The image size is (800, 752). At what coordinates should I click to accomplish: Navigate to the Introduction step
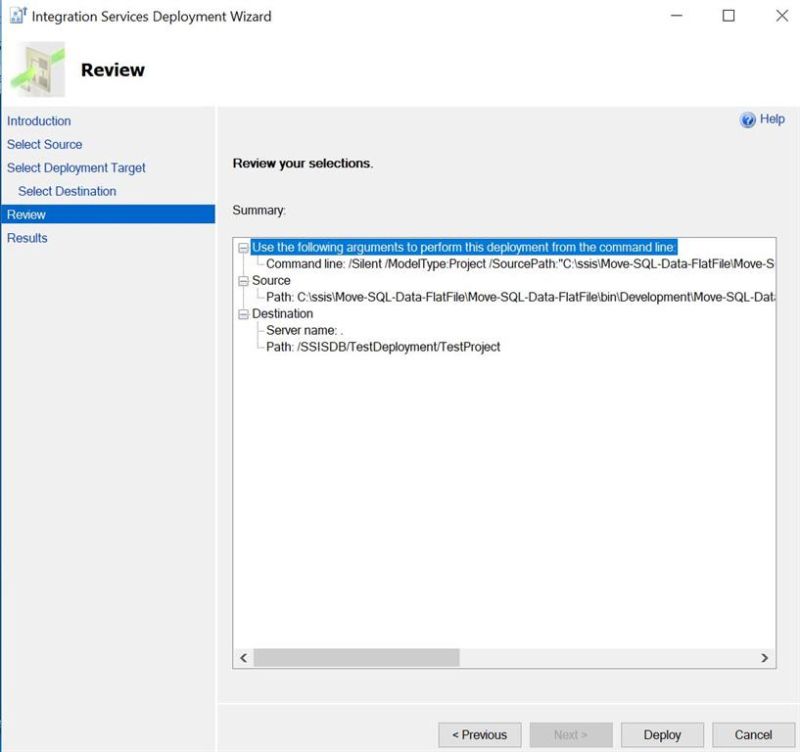(x=39, y=121)
